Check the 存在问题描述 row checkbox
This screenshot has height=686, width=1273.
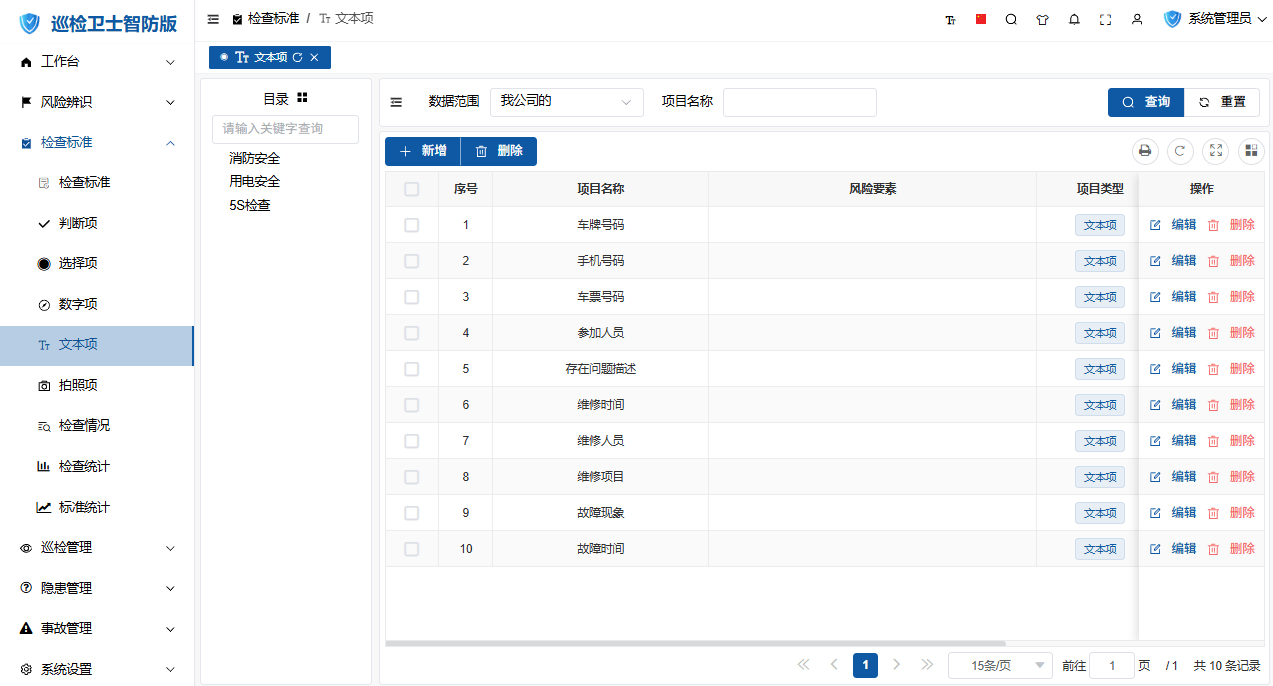pos(411,369)
